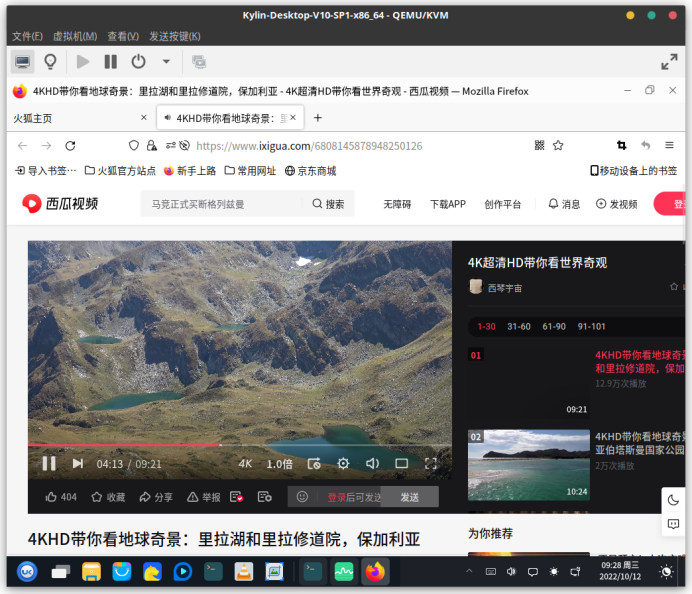The image size is (692, 594).
Task: Click the picture-in-picture player icon
Action: tap(314, 463)
